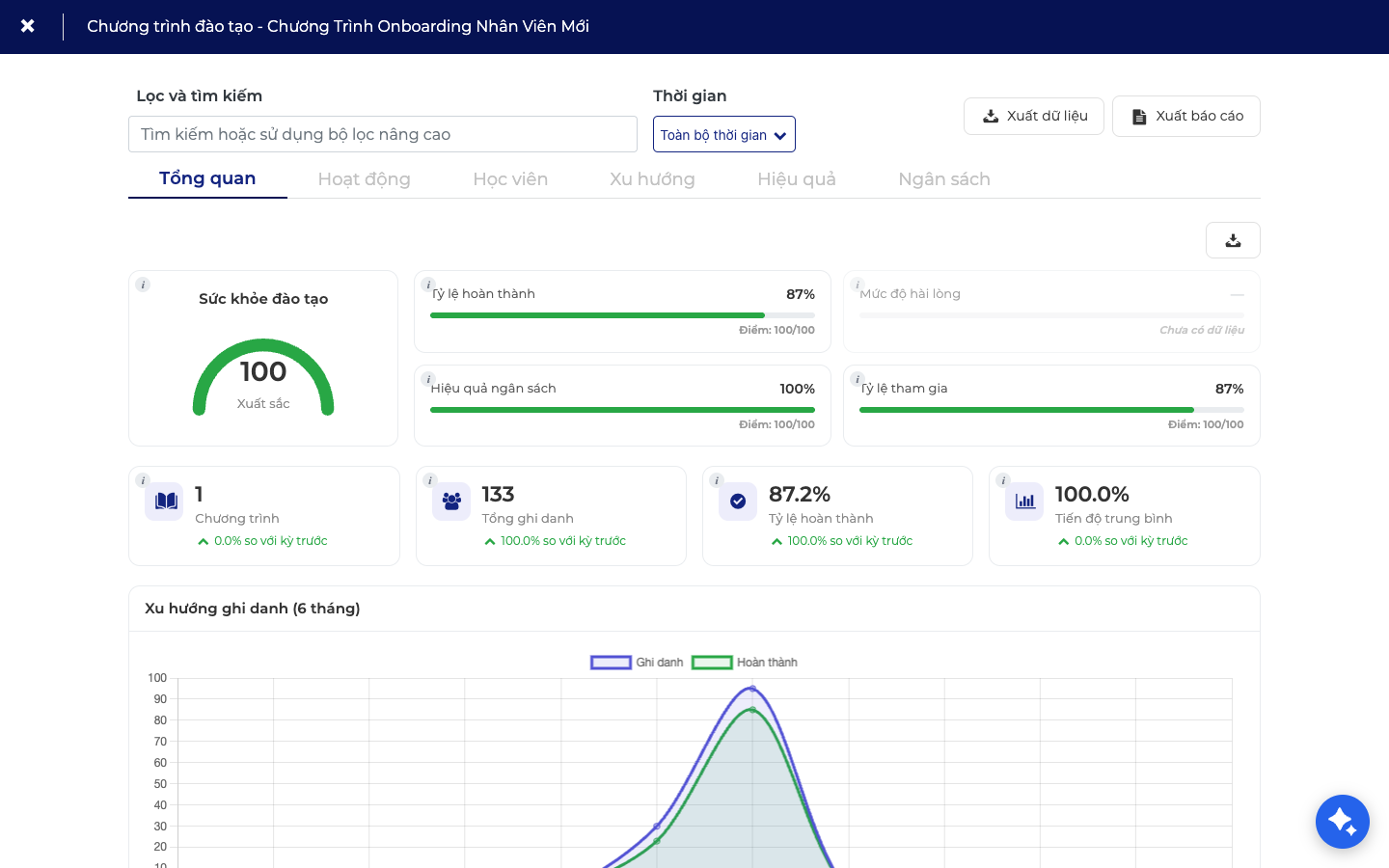This screenshot has width=1389, height=868.
Task: Open the AI assistant sparkle button
Action: pos(1343,822)
